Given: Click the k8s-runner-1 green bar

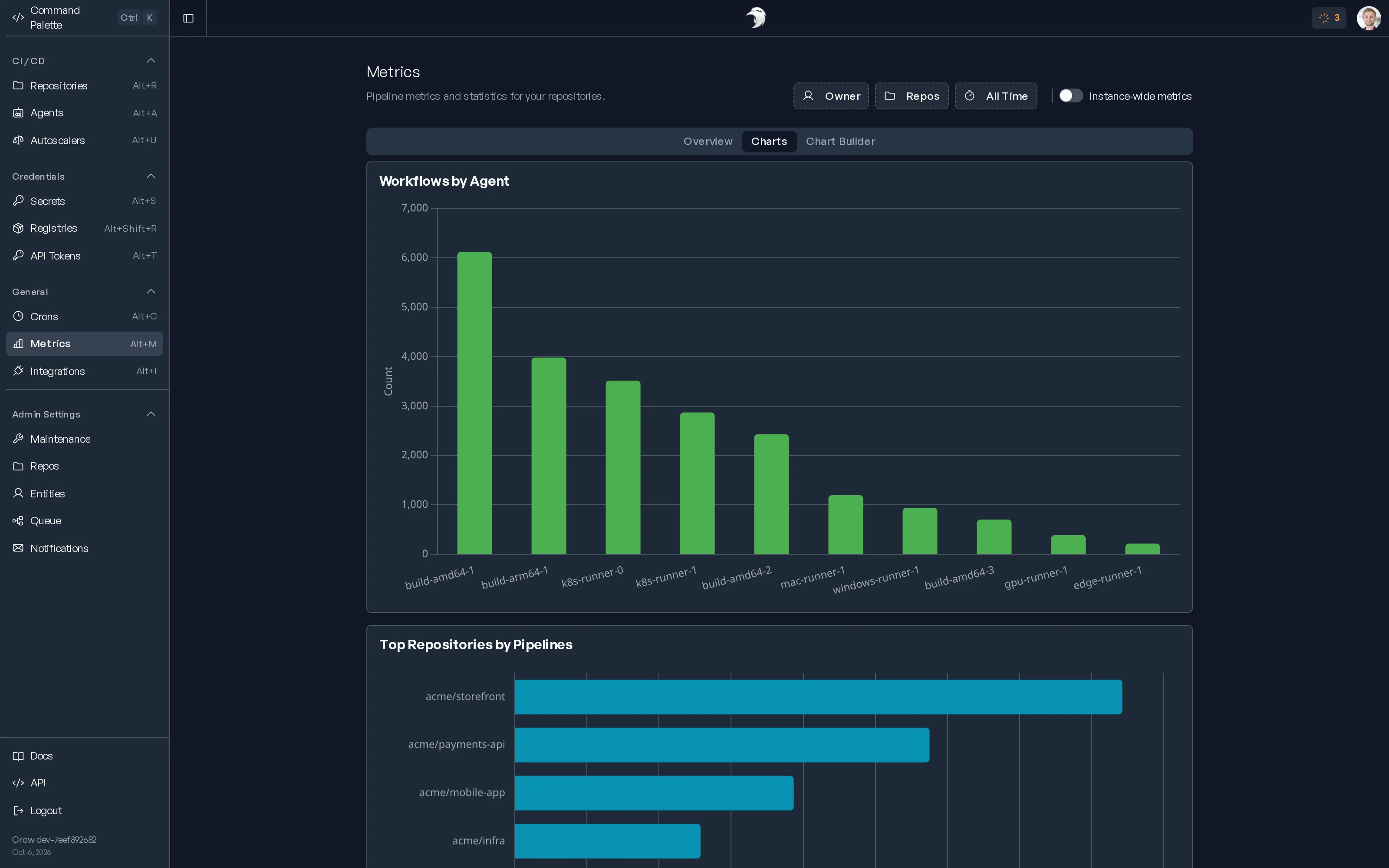Looking at the screenshot, I should (x=698, y=483).
